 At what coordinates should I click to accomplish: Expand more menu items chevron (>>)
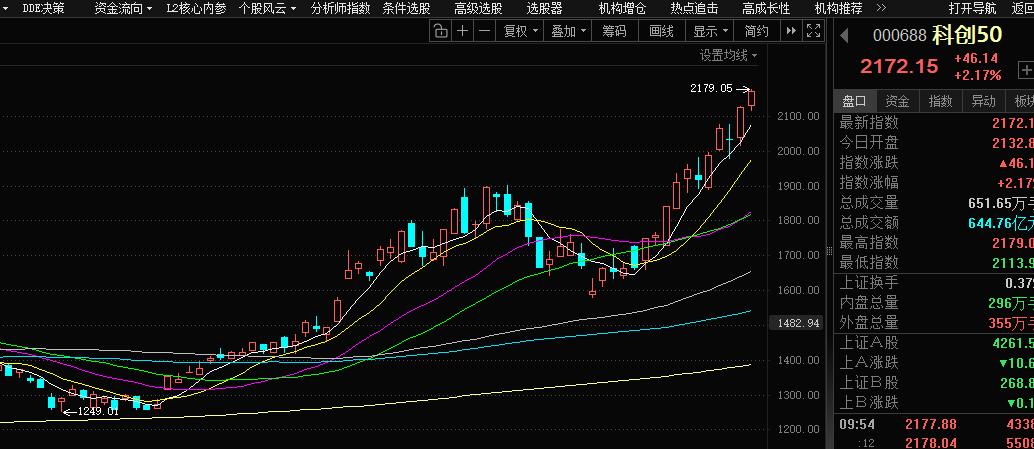click(881, 9)
